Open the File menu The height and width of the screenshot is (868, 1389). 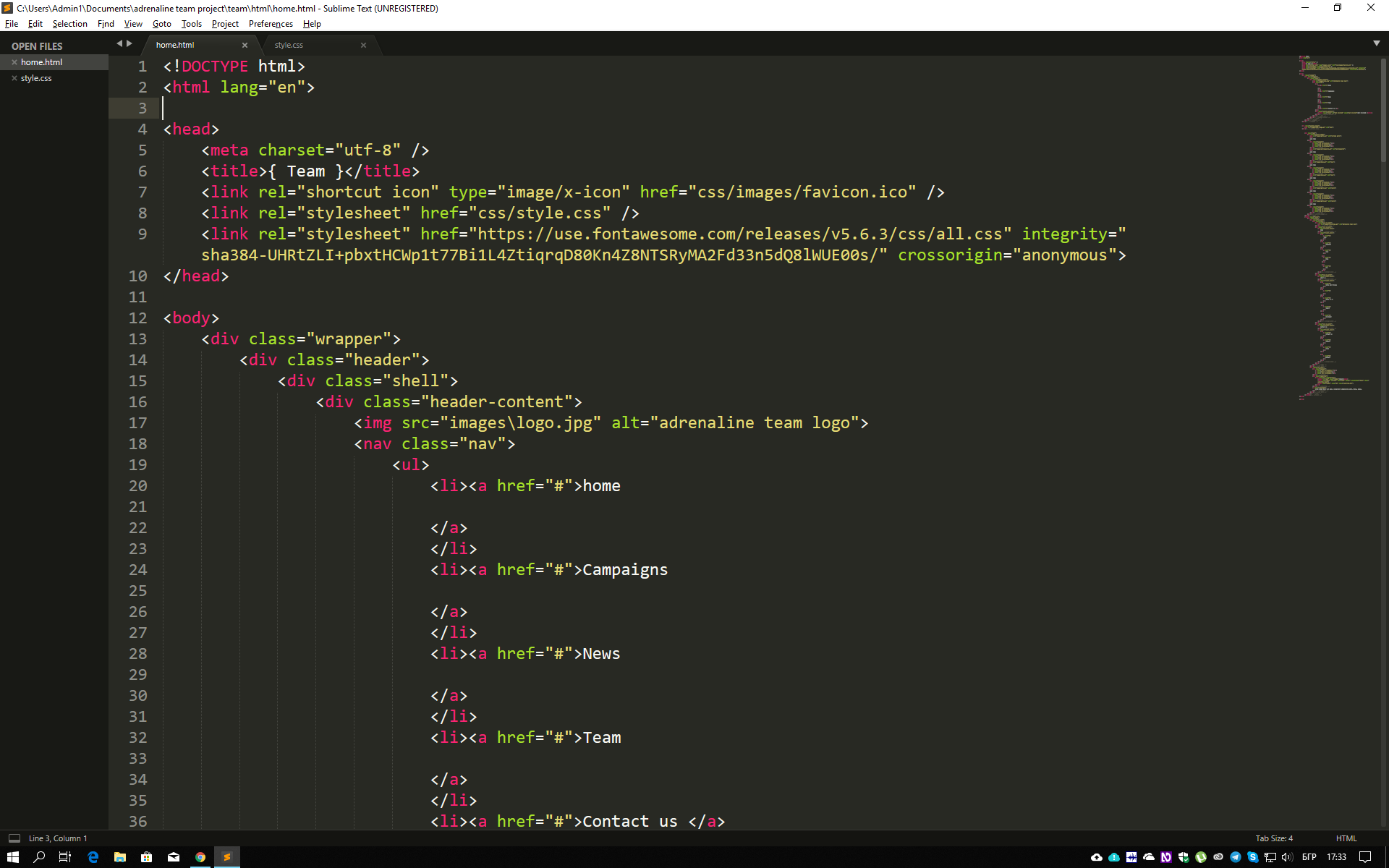pos(12,24)
